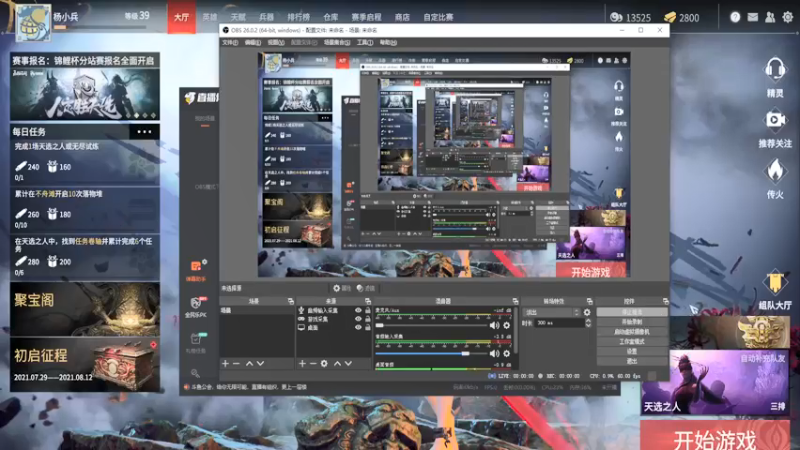This screenshot has width=800, height=450.
Task: Click large 开始游戏 button in game
Action: point(715,436)
